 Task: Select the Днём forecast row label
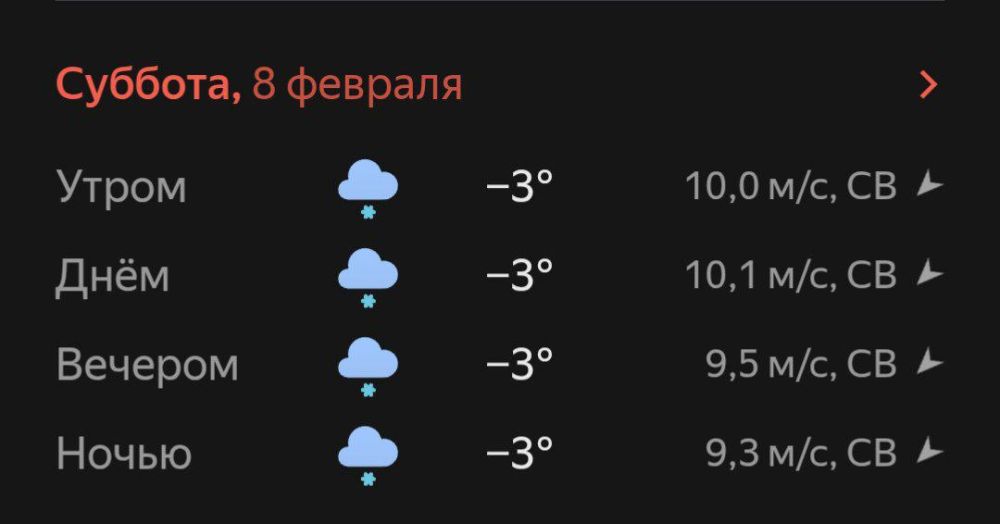pyautogui.click(x=112, y=276)
